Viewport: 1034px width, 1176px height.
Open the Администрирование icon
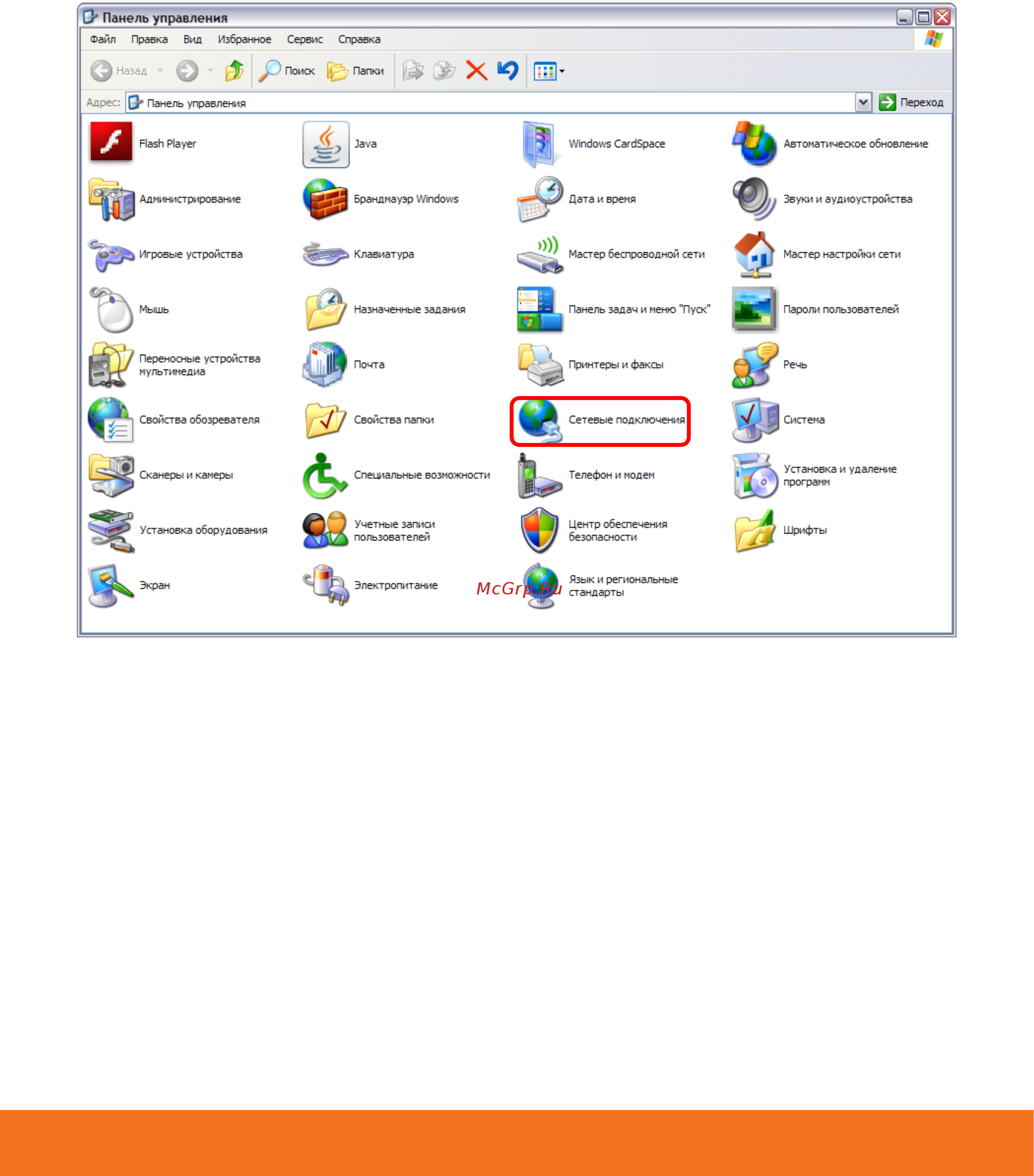(x=112, y=199)
